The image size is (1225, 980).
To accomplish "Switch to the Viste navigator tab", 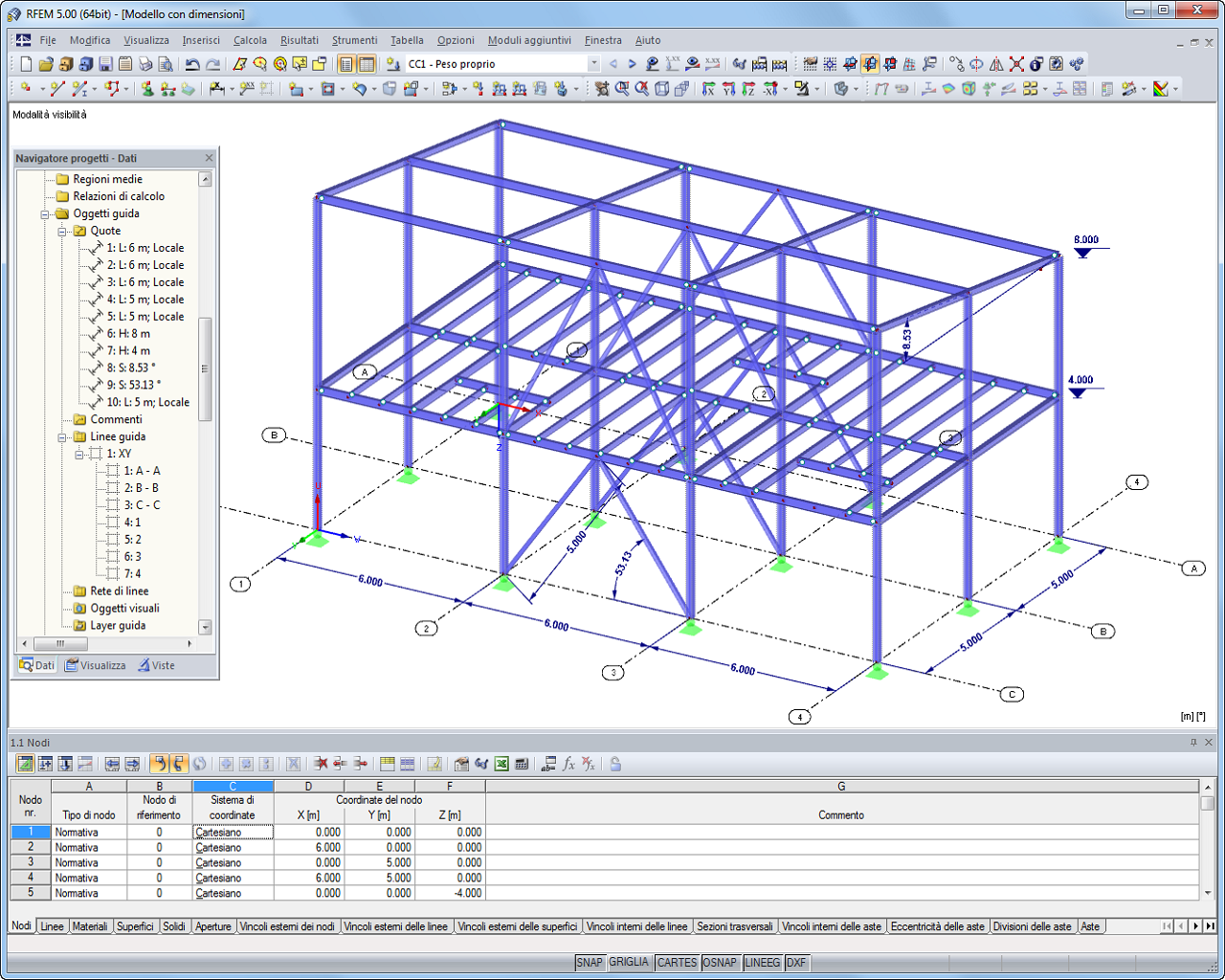I will [x=156, y=665].
